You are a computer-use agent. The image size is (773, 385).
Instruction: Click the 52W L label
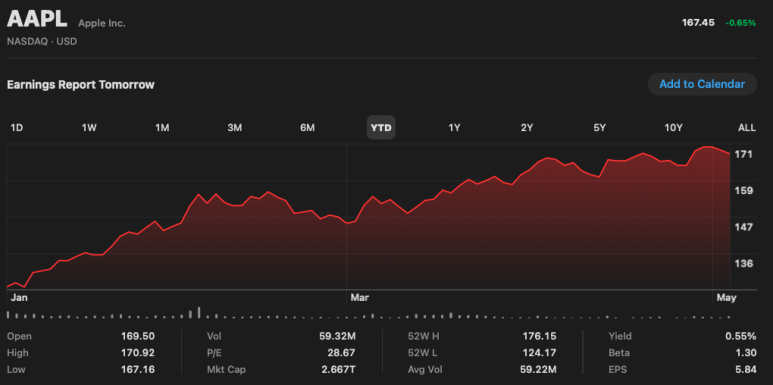point(422,353)
